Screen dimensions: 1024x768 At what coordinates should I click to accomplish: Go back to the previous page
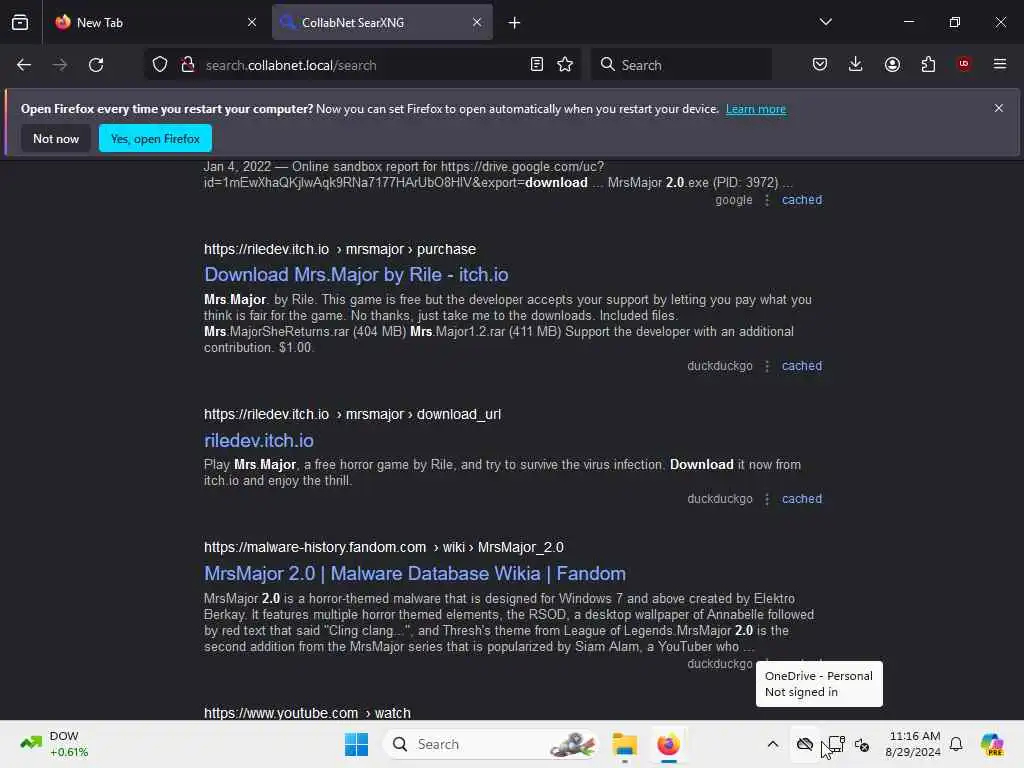pyautogui.click(x=24, y=65)
